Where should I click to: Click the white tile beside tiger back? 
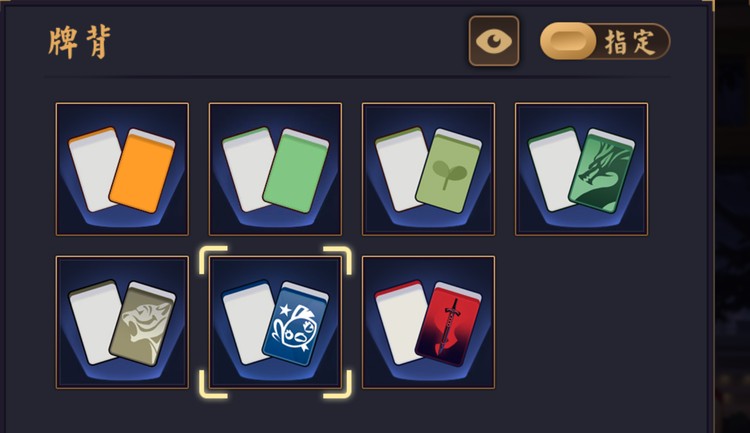click(94, 322)
